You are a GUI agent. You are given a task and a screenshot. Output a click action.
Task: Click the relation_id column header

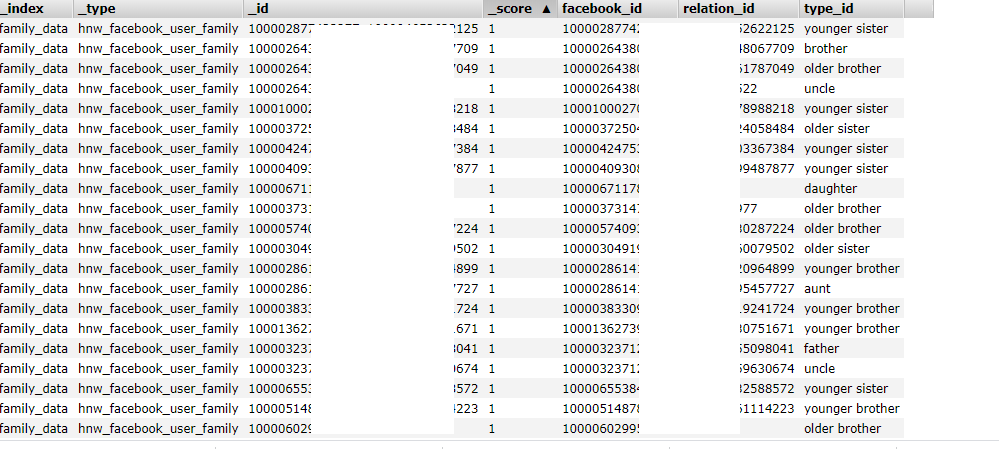click(x=717, y=9)
